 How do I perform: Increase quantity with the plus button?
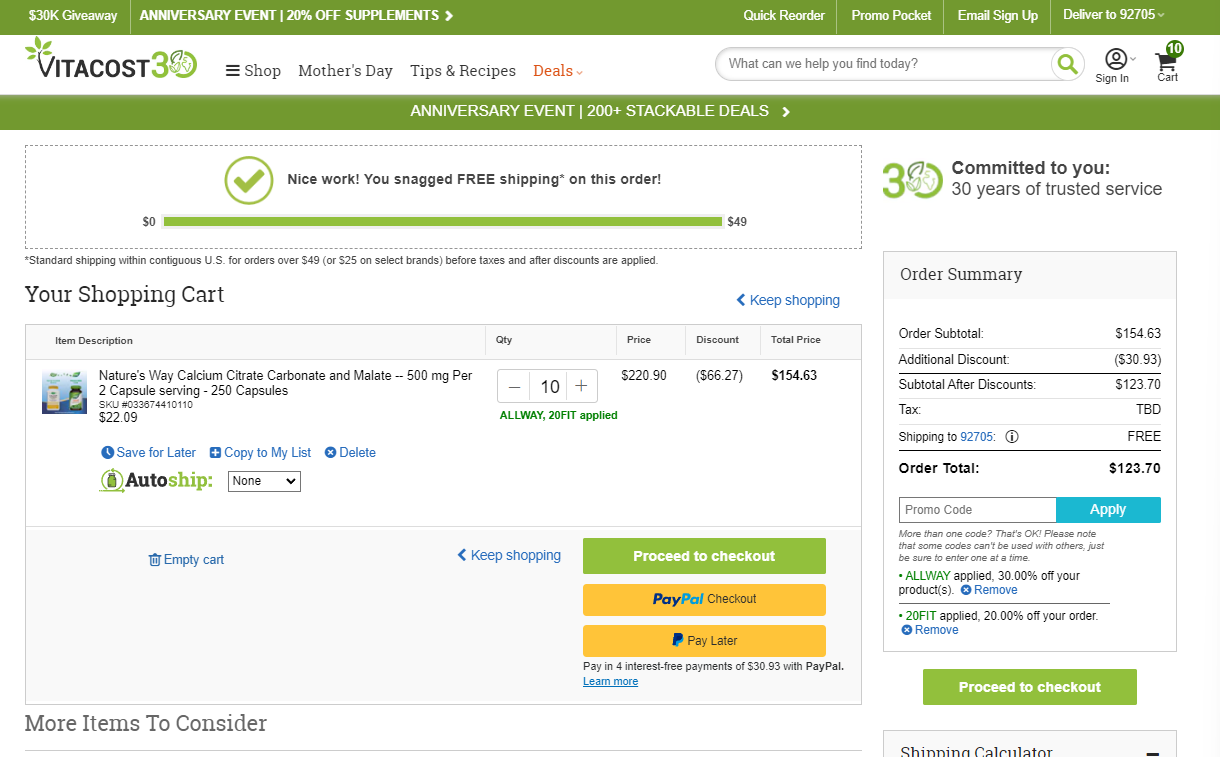[x=581, y=386]
